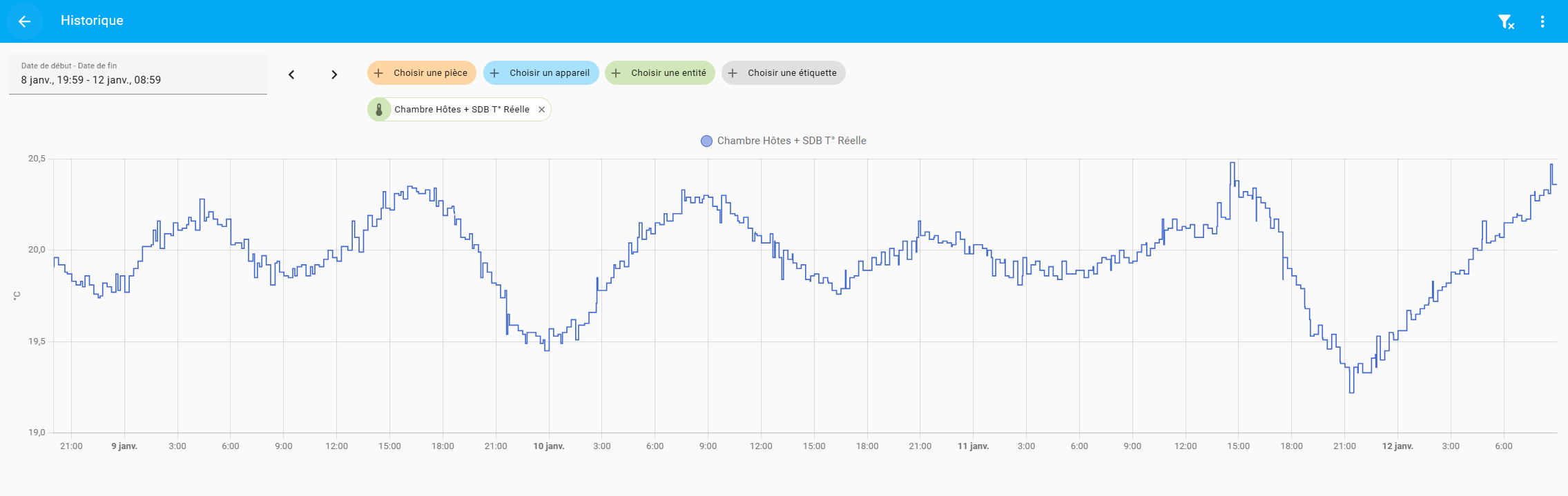Open Choisir une étiquette selector
The width and height of the screenshot is (1568, 496).
784,73
